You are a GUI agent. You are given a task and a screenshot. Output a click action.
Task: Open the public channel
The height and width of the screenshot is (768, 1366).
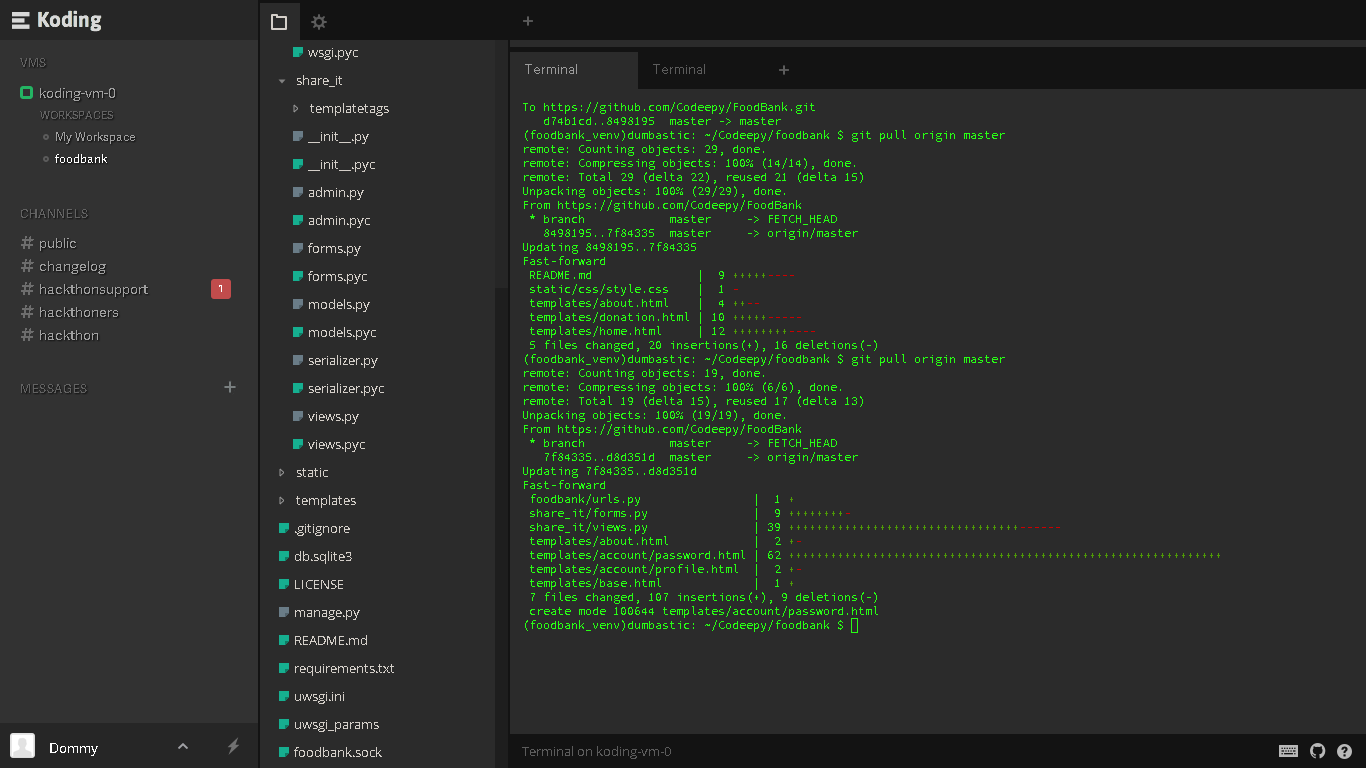click(57, 243)
